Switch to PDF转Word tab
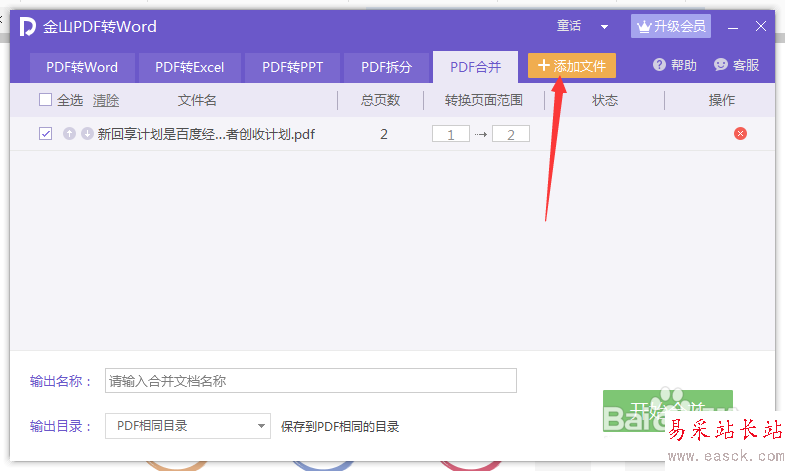This screenshot has width=785, height=471. click(82, 68)
